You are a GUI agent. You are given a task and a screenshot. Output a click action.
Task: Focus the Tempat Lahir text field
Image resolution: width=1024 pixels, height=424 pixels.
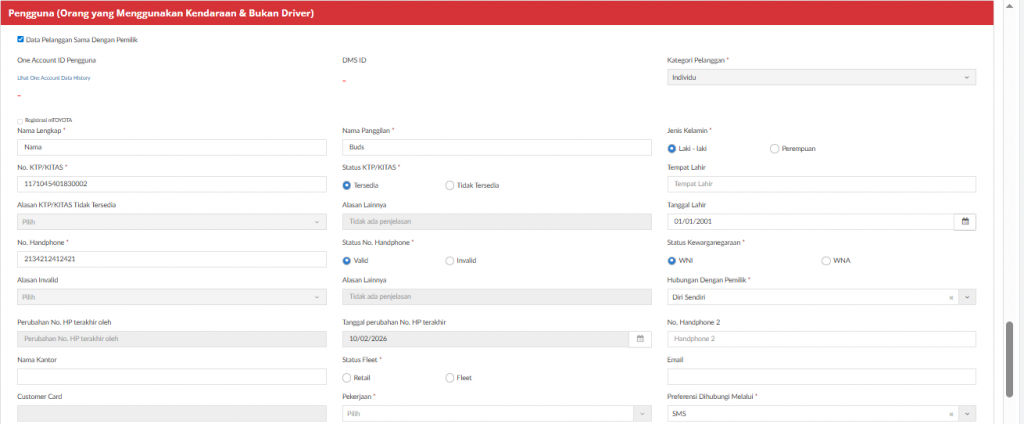(x=820, y=184)
